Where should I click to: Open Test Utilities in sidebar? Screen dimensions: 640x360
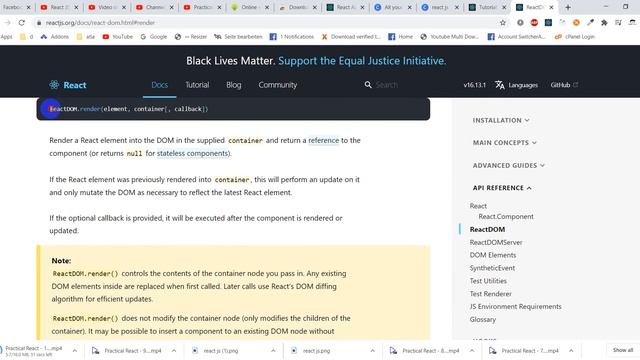tap(488, 281)
